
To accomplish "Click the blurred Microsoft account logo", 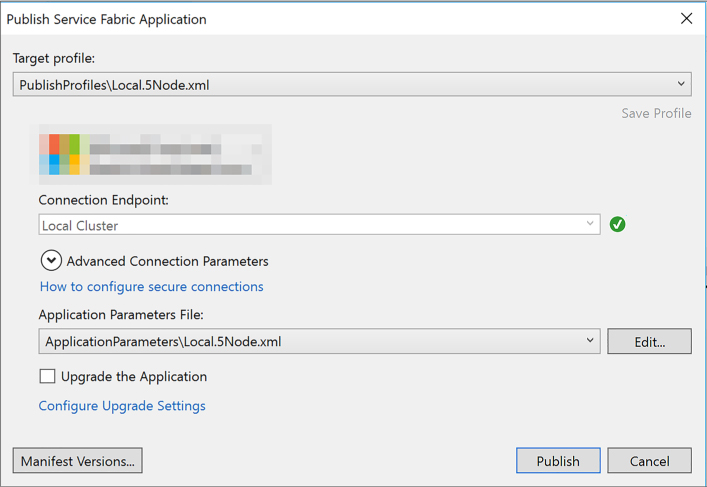I will tap(64, 154).
